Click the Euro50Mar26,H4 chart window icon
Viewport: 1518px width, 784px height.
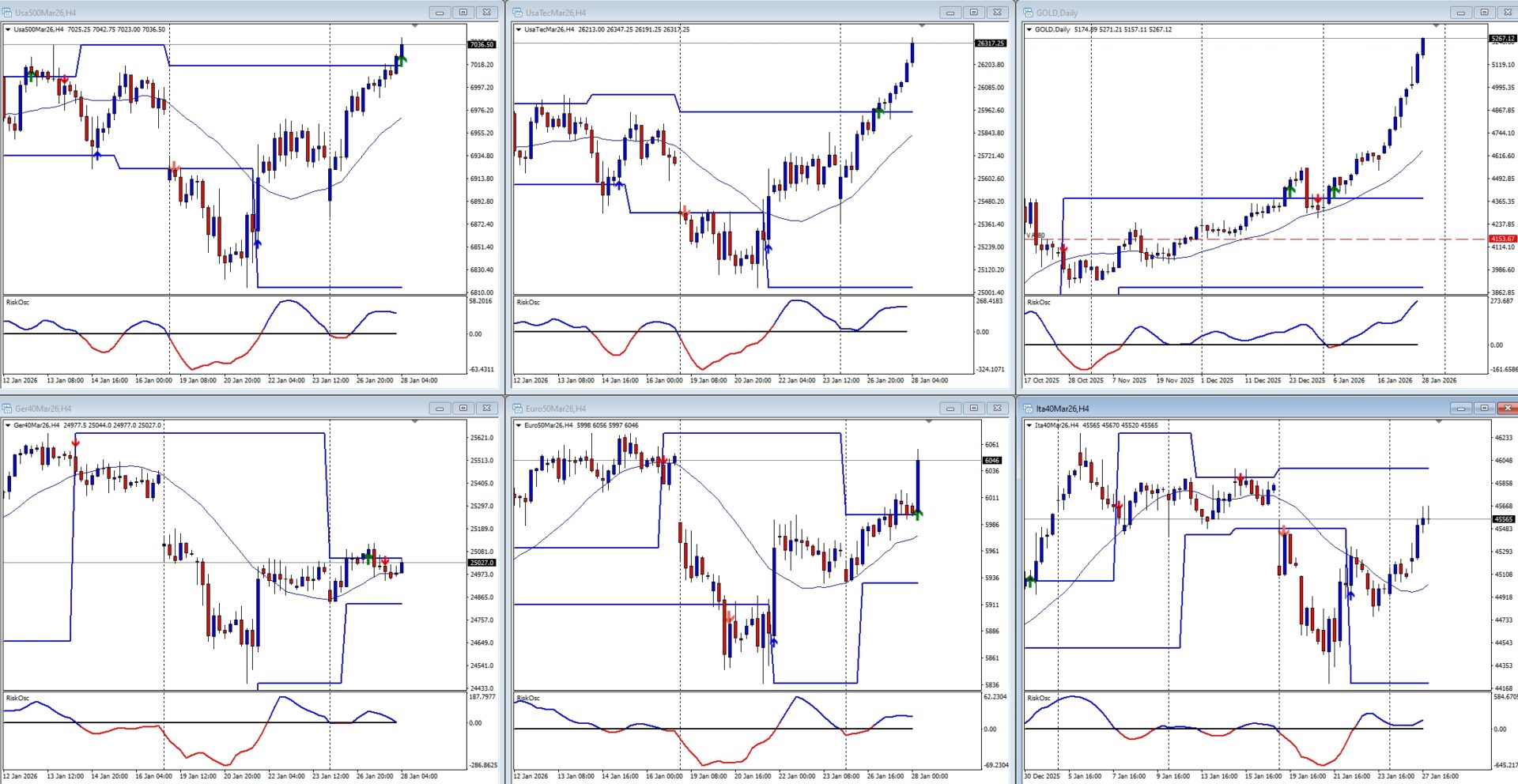tap(518, 409)
